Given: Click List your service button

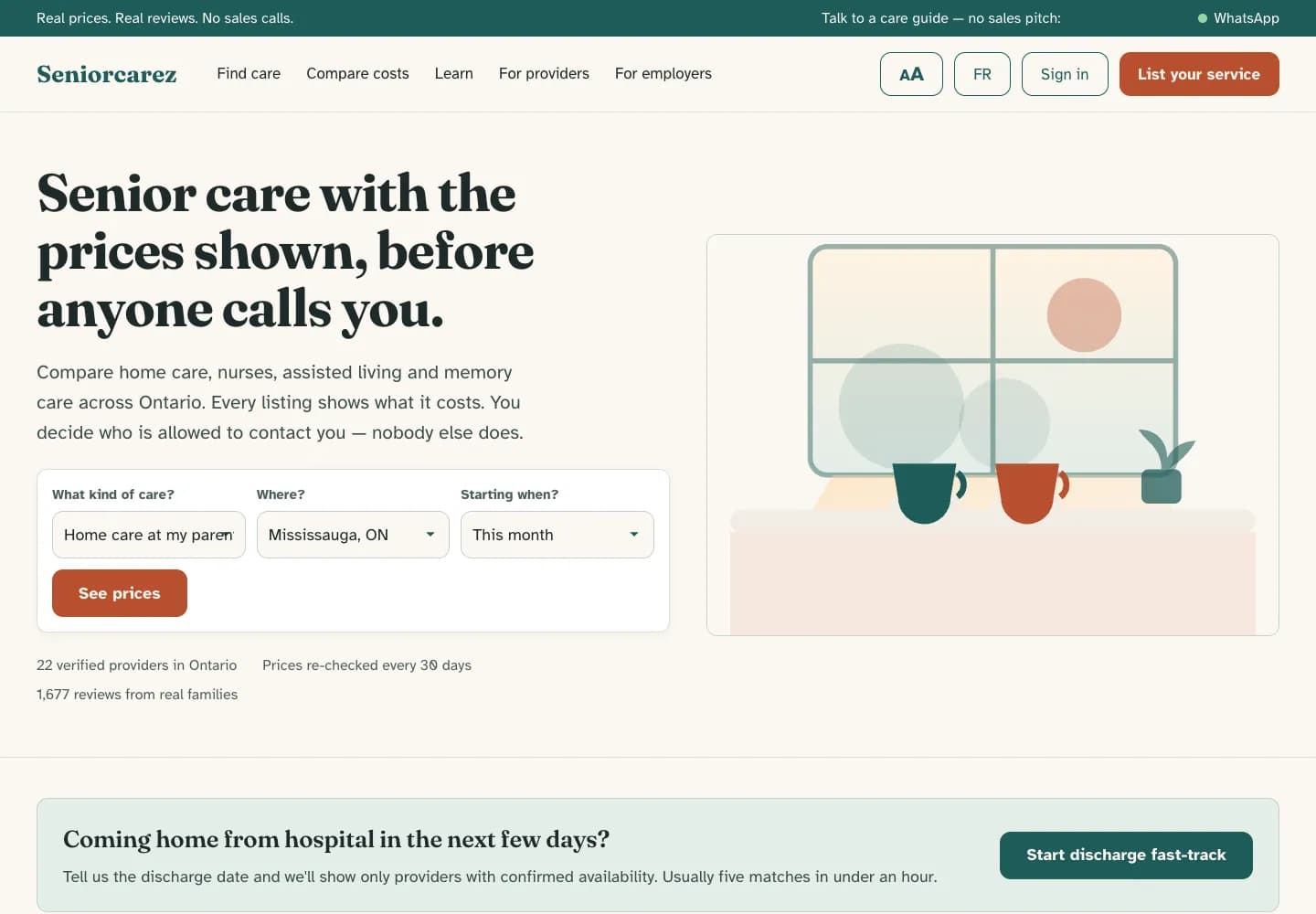Looking at the screenshot, I should point(1199,74).
